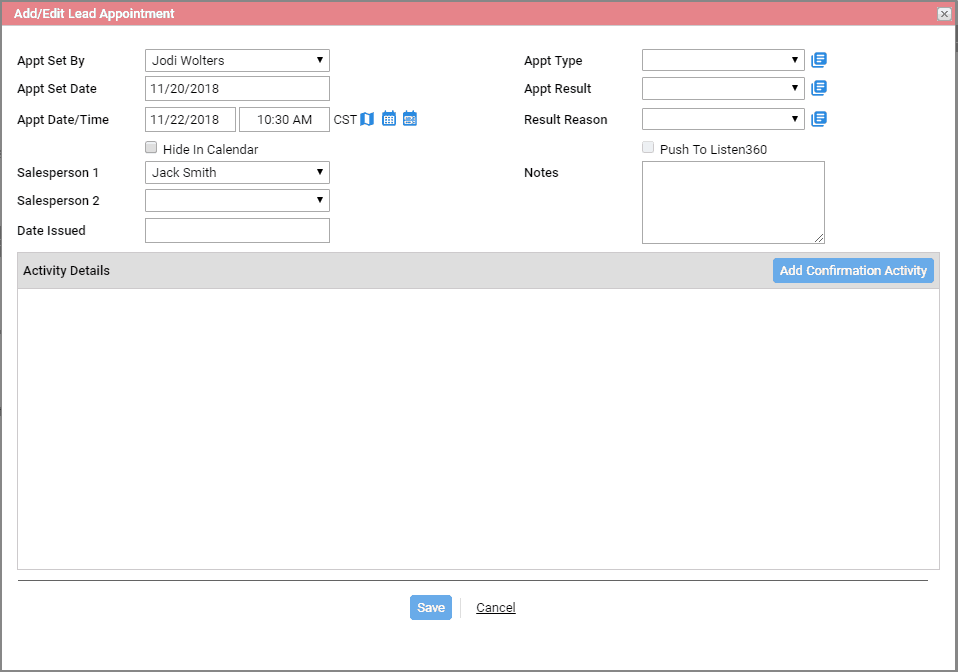Click the Cancel link

tap(495, 607)
